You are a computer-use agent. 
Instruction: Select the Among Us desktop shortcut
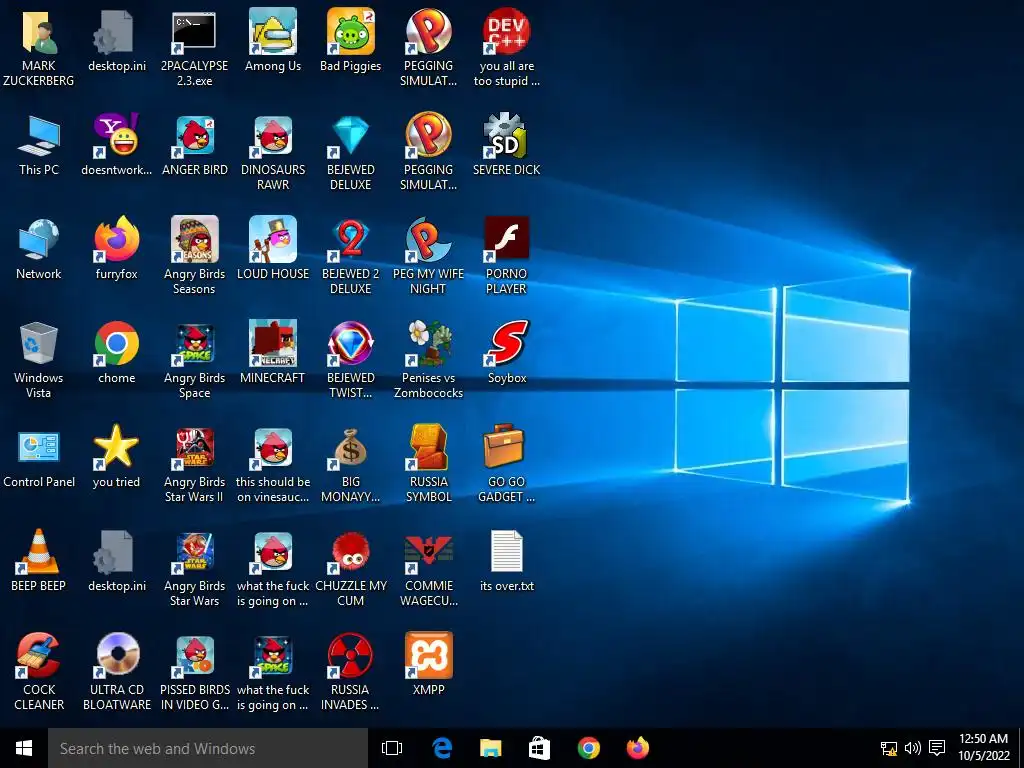272,31
